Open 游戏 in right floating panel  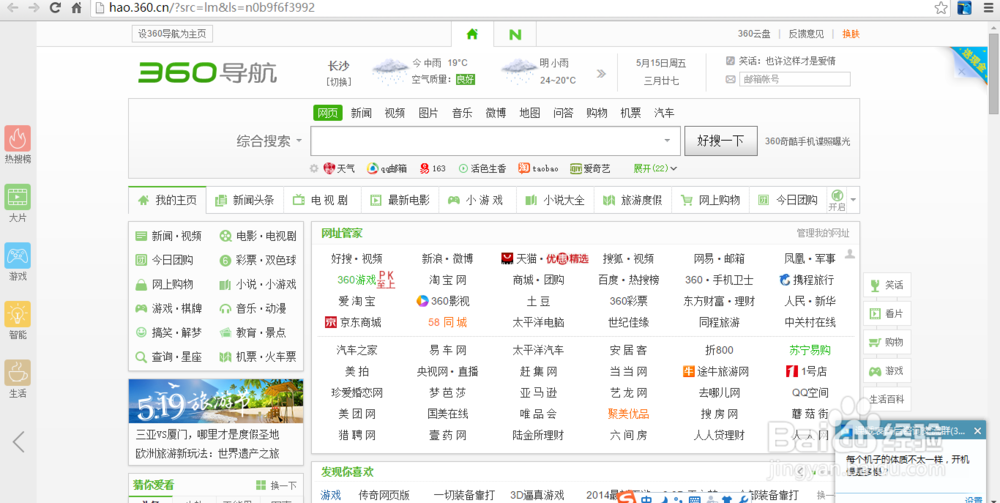[x=887, y=371]
